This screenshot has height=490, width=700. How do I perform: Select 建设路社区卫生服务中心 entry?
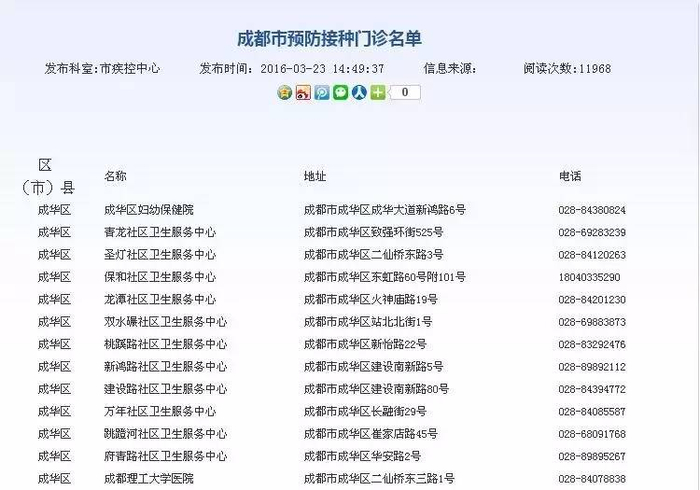point(166,389)
